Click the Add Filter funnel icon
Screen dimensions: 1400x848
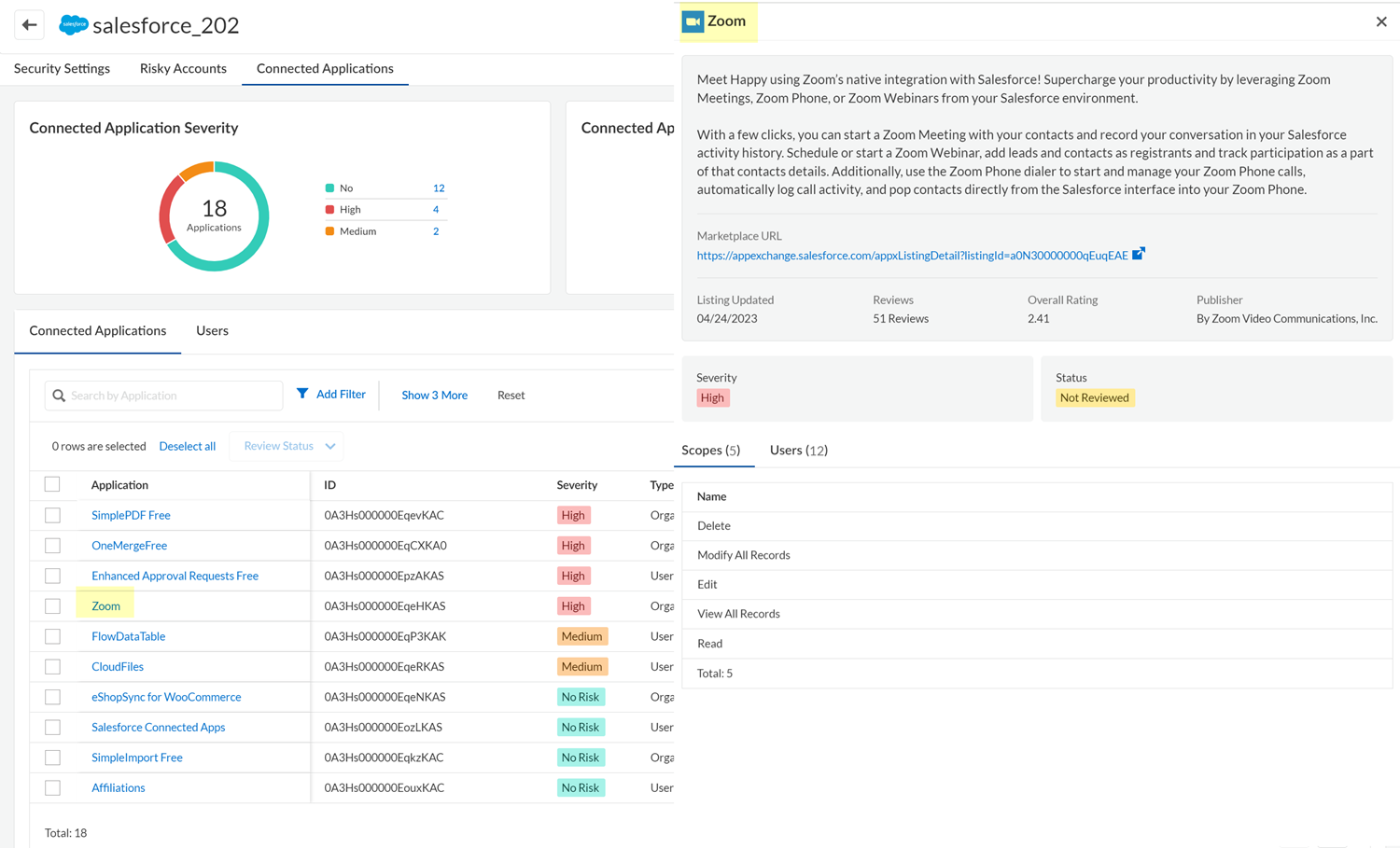[x=302, y=394]
